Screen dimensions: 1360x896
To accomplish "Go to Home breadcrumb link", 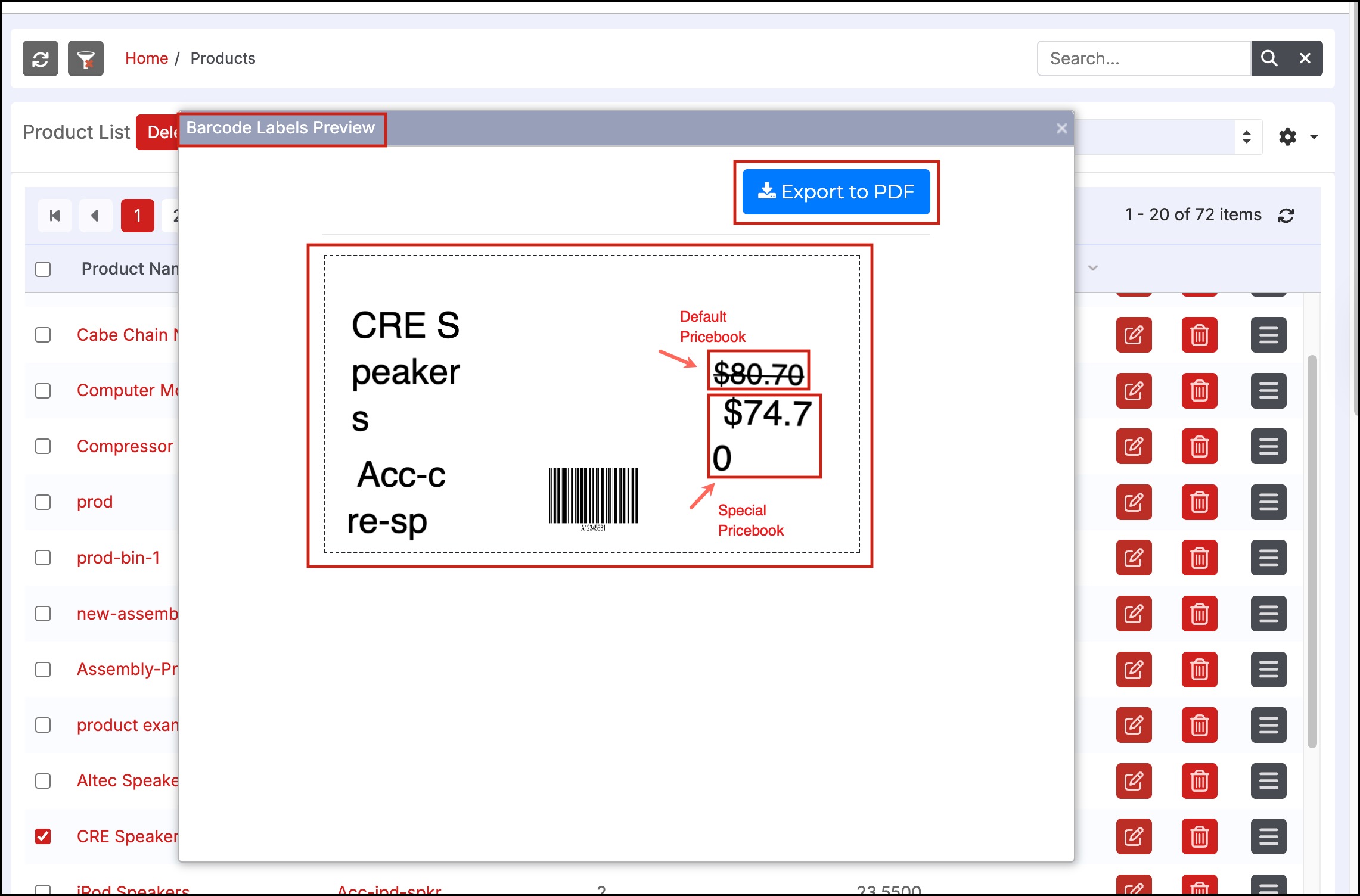I will [x=147, y=58].
